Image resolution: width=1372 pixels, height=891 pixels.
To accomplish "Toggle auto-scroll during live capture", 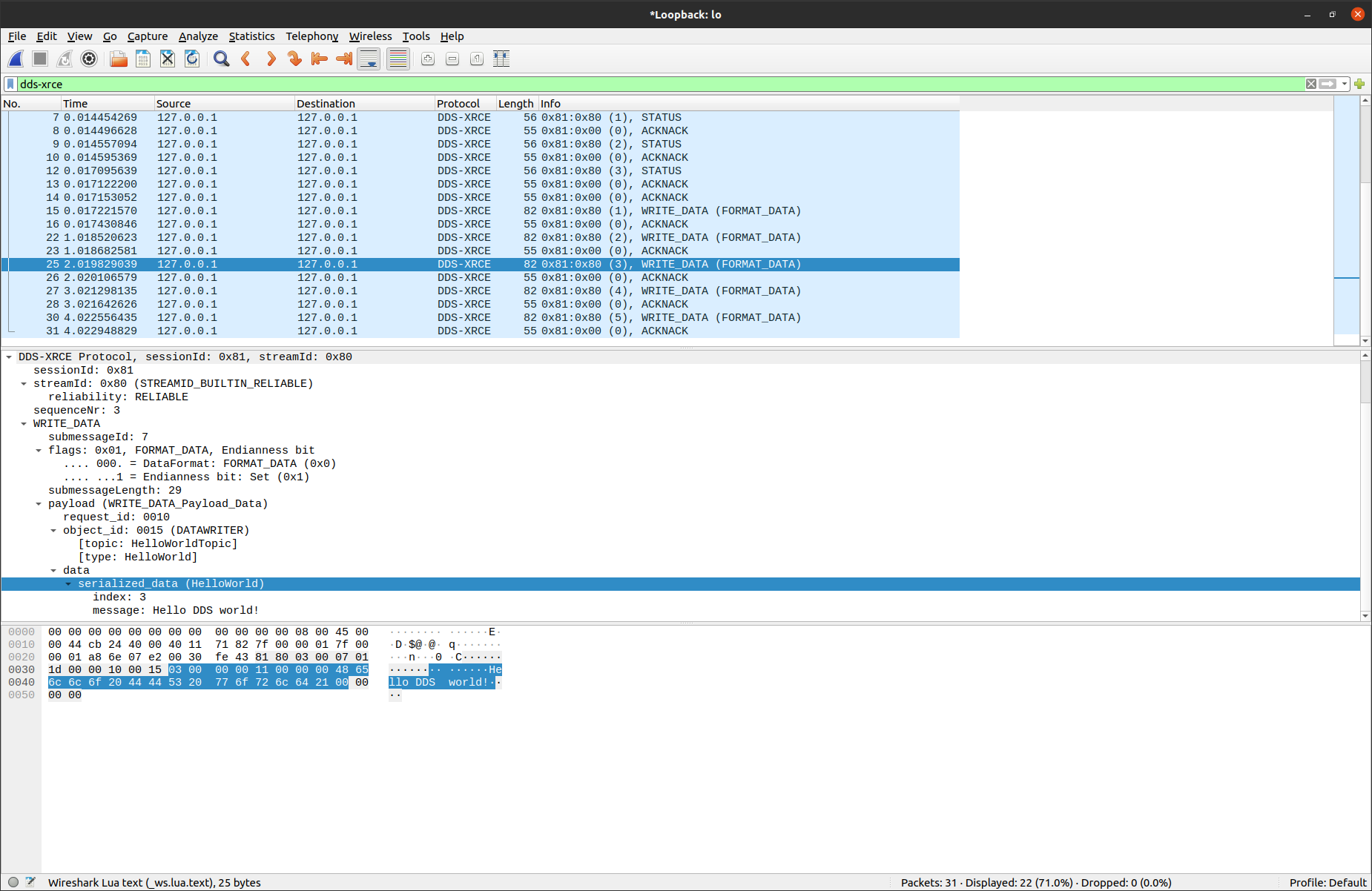I will (369, 59).
